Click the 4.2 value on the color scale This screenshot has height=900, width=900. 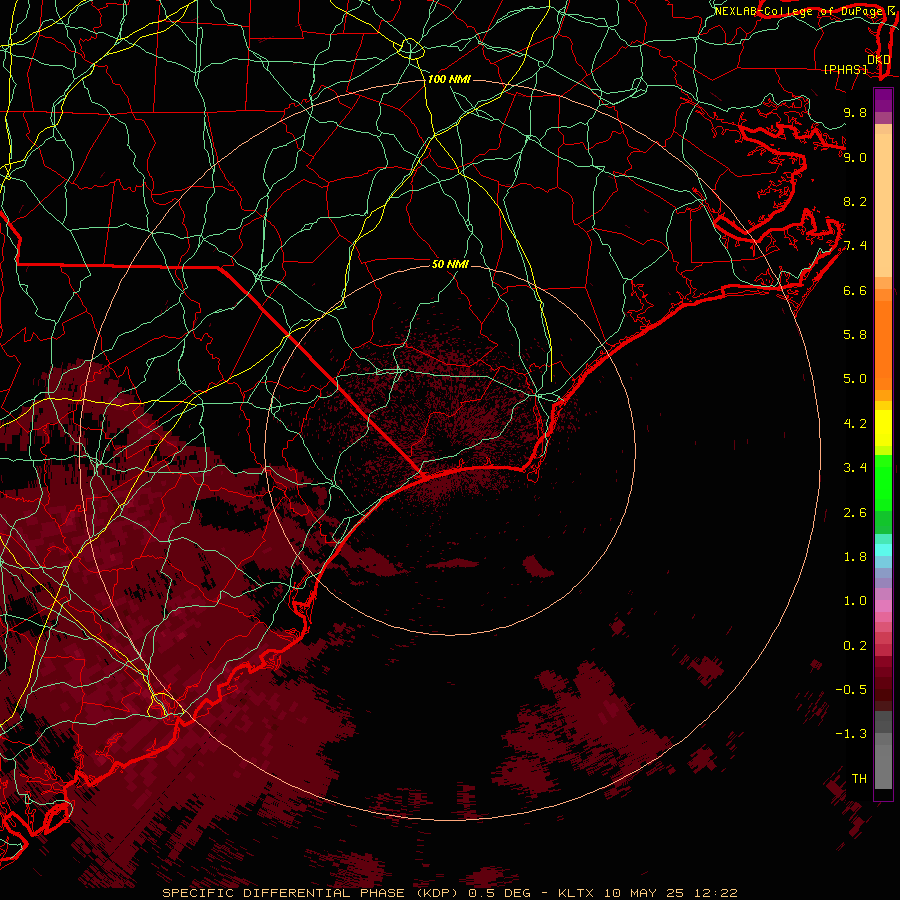tap(855, 424)
